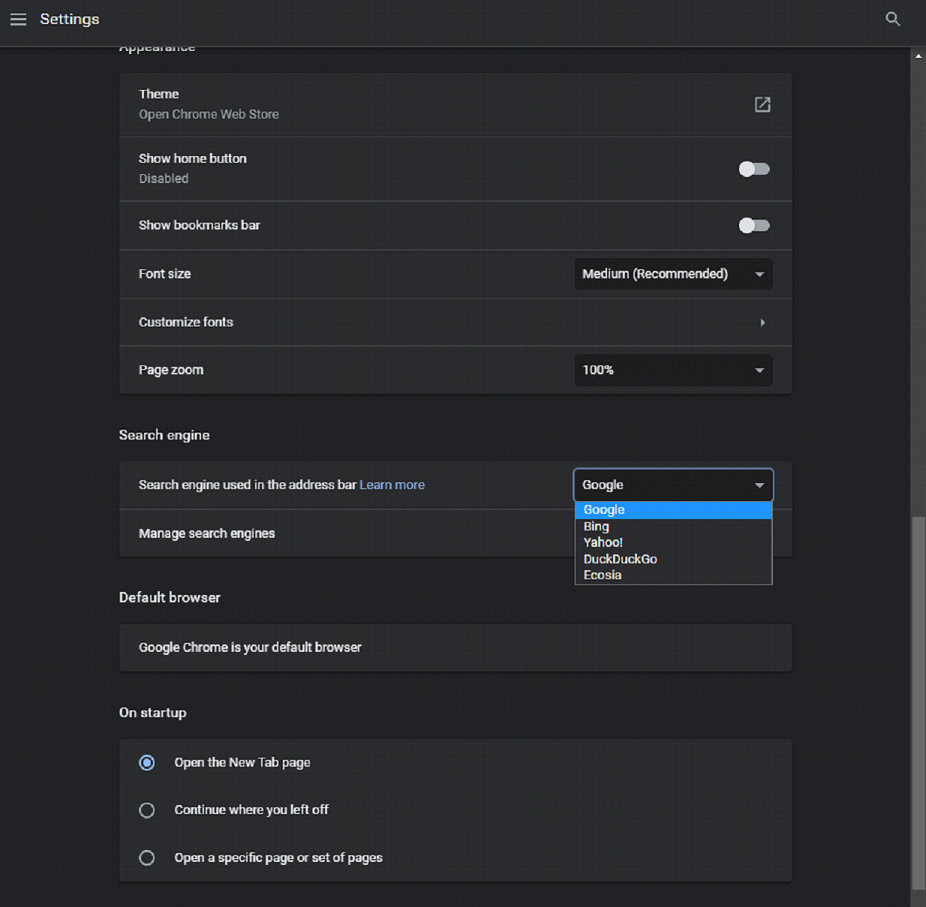Viewport: 926px width, 907px height.
Task: Click the Customize fonts label
Action: coord(186,322)
